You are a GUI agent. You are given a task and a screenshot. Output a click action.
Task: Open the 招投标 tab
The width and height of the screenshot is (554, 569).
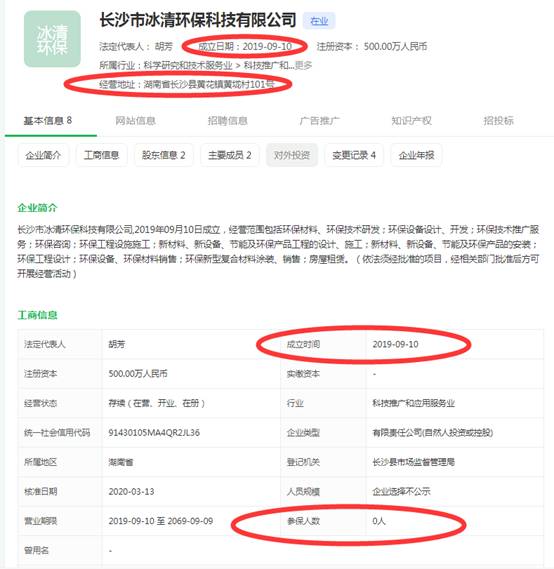pos(498,120)
